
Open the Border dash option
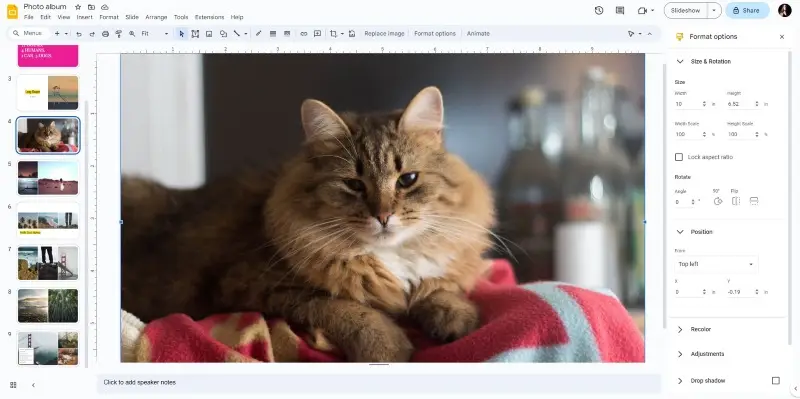coord(287,34)
